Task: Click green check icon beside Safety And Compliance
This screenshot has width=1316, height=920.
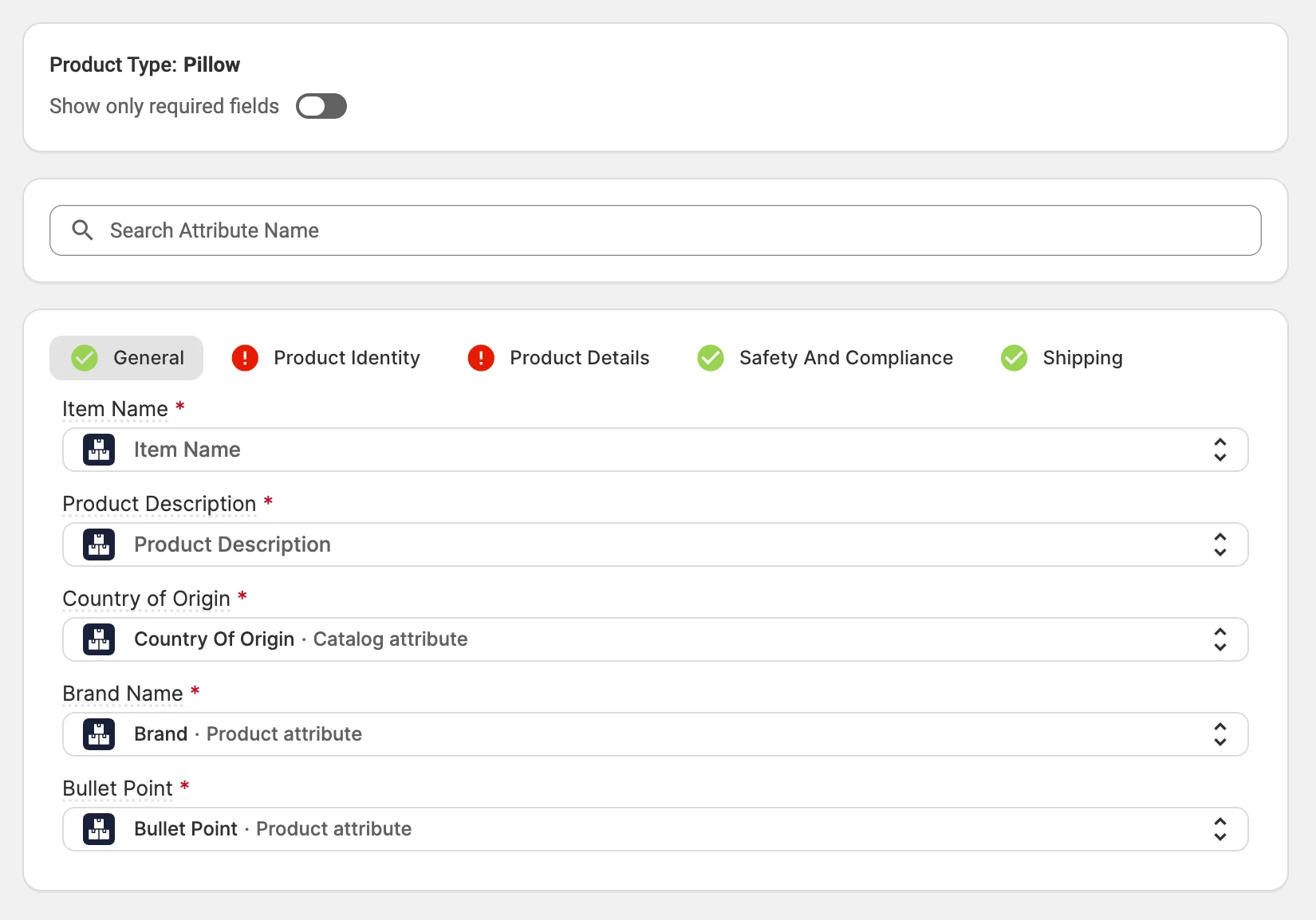Action: click(x=711, y=358)
